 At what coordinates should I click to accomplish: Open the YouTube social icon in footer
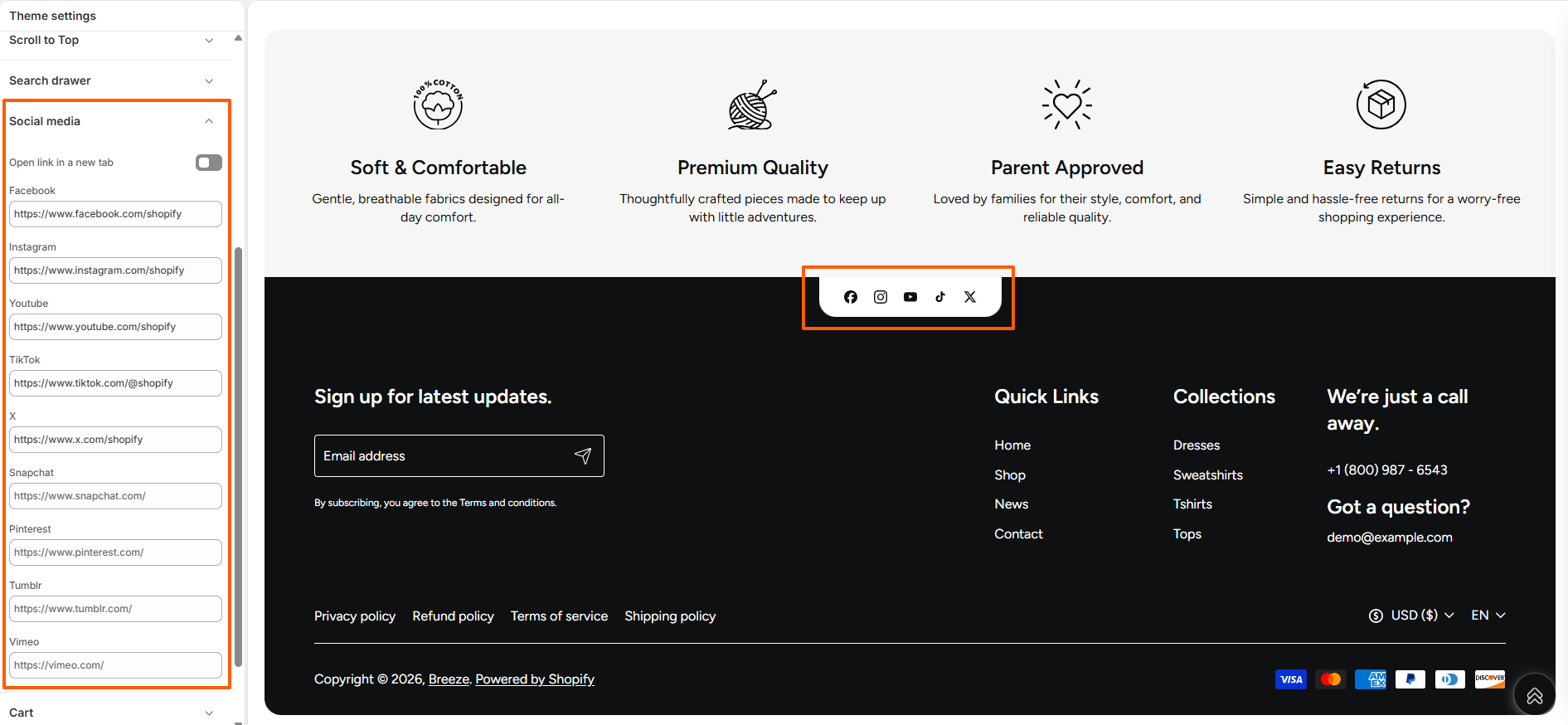(910, 297)
